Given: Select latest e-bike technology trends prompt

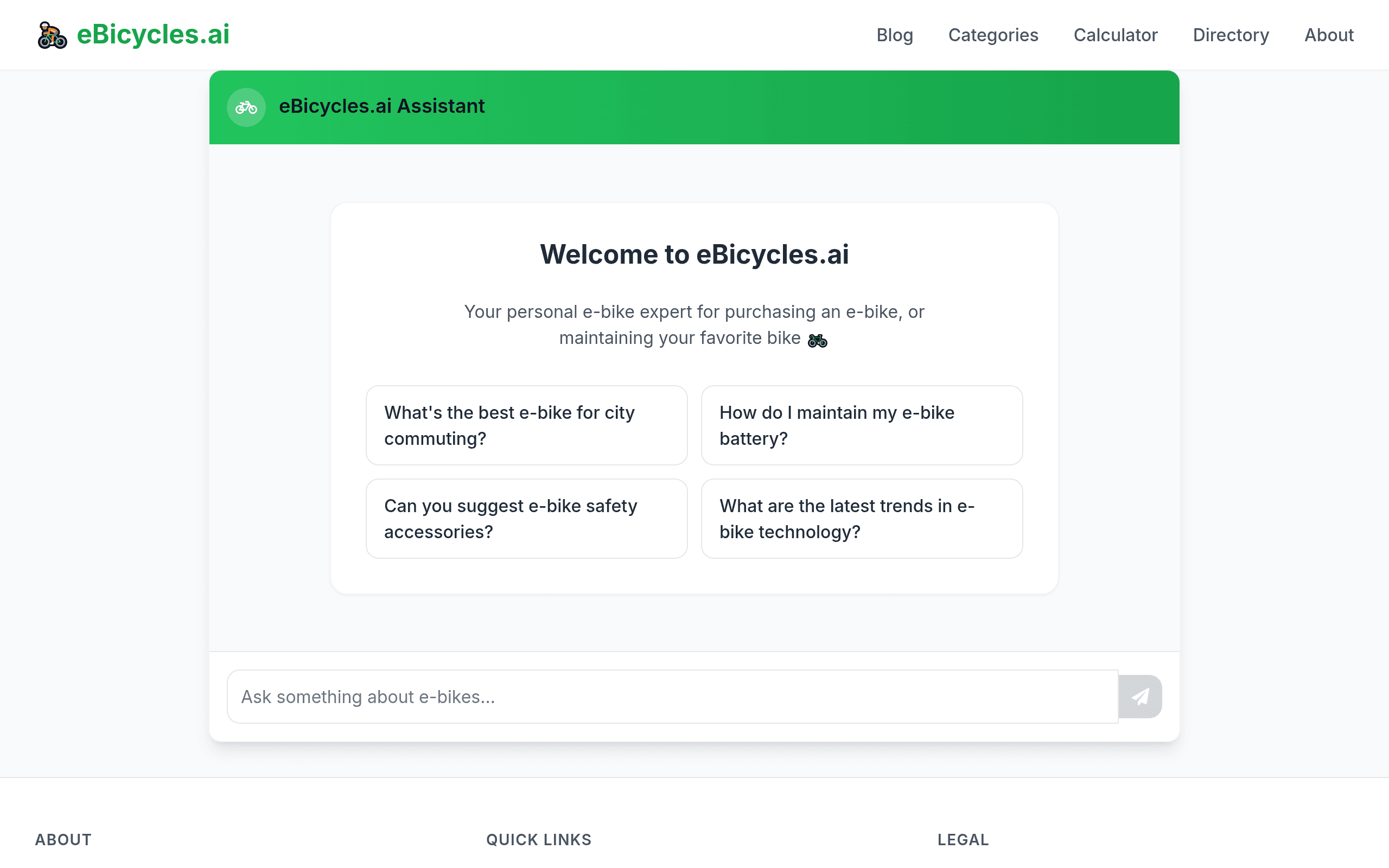Looking at the screenshot, I should click(x=862, y=519).
